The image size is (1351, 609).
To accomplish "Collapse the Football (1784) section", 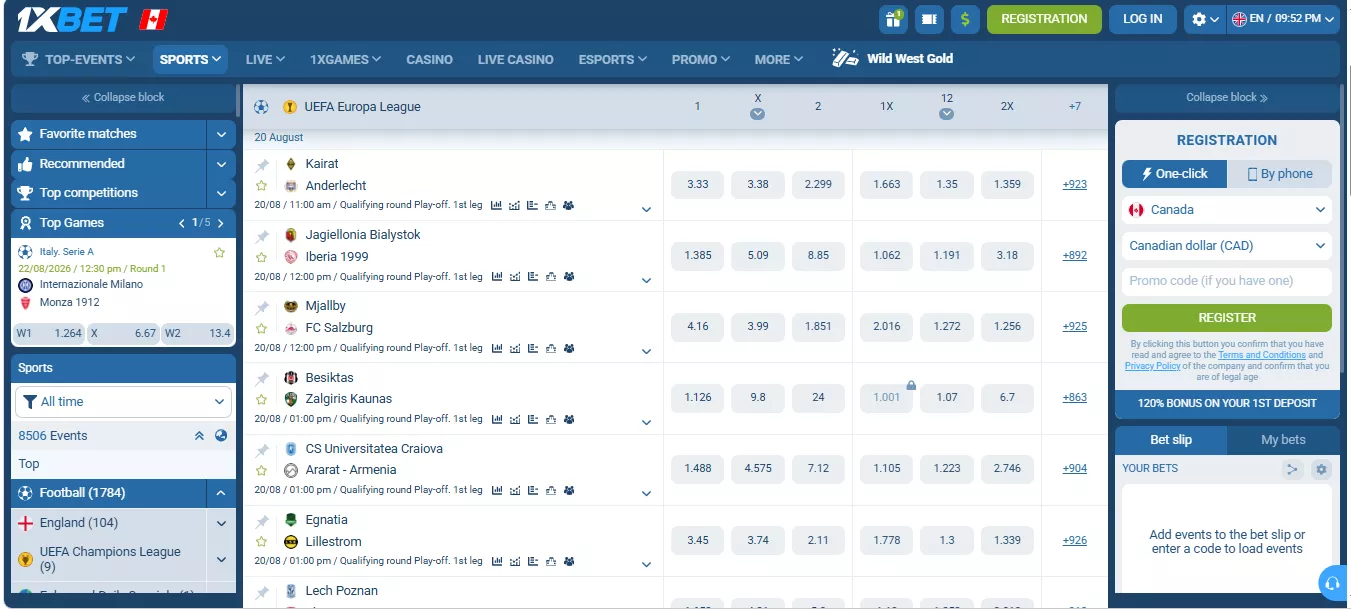I will click(221, 493).
